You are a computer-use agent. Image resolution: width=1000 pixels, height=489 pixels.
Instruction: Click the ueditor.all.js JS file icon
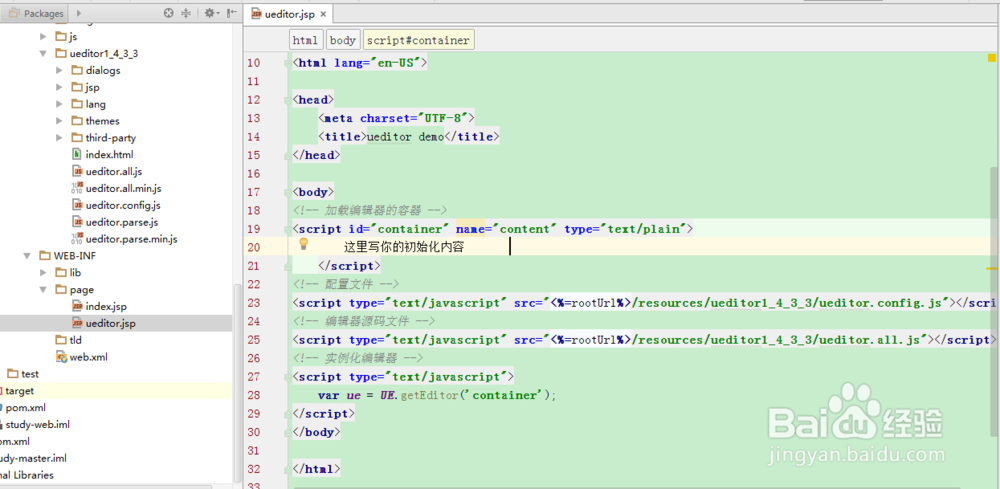pos(77,172)
